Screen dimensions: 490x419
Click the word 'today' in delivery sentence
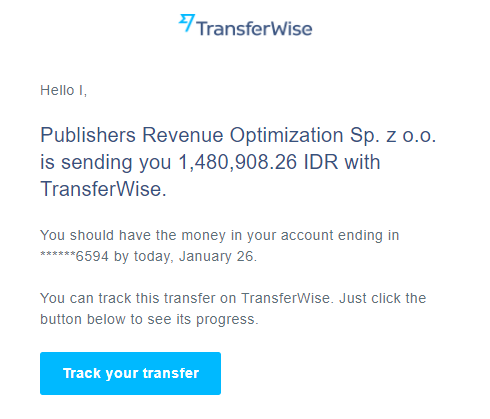(x=153, y=256)
